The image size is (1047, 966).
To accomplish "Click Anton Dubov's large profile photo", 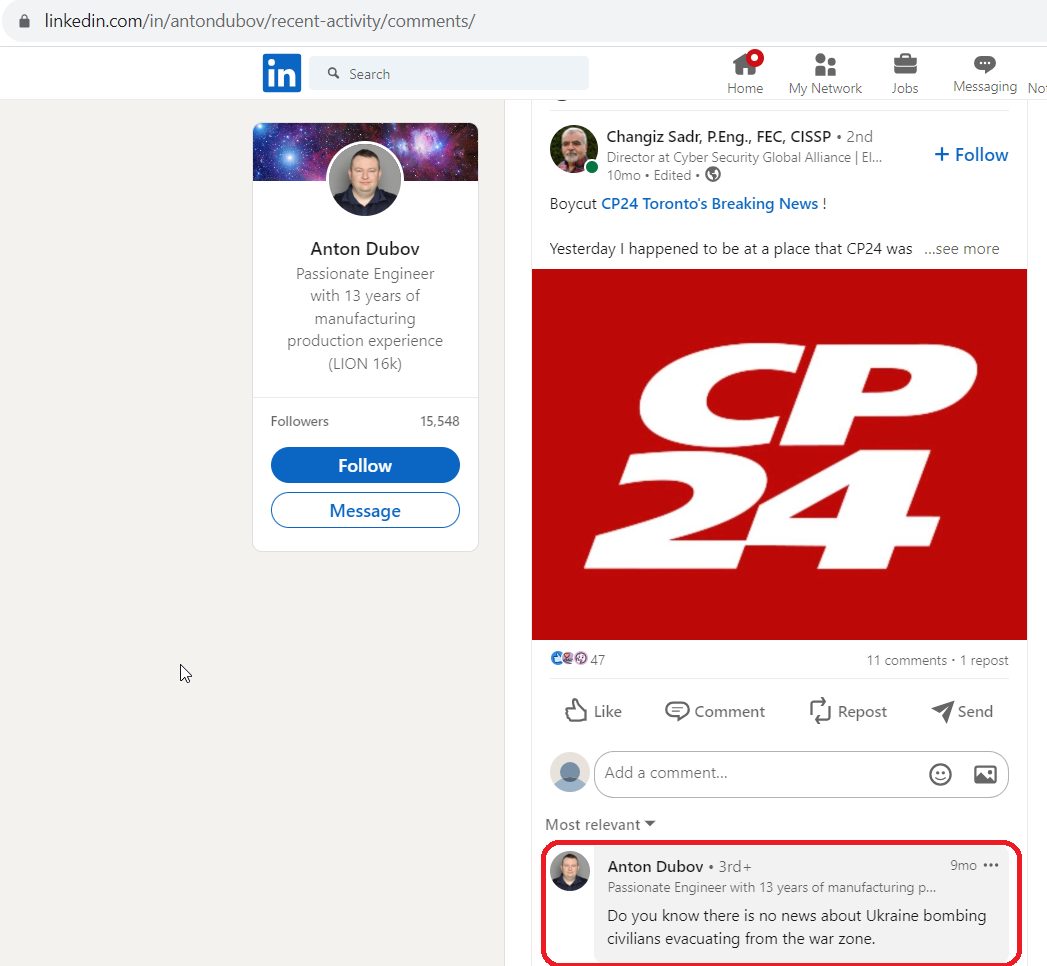I will point(365,180).
